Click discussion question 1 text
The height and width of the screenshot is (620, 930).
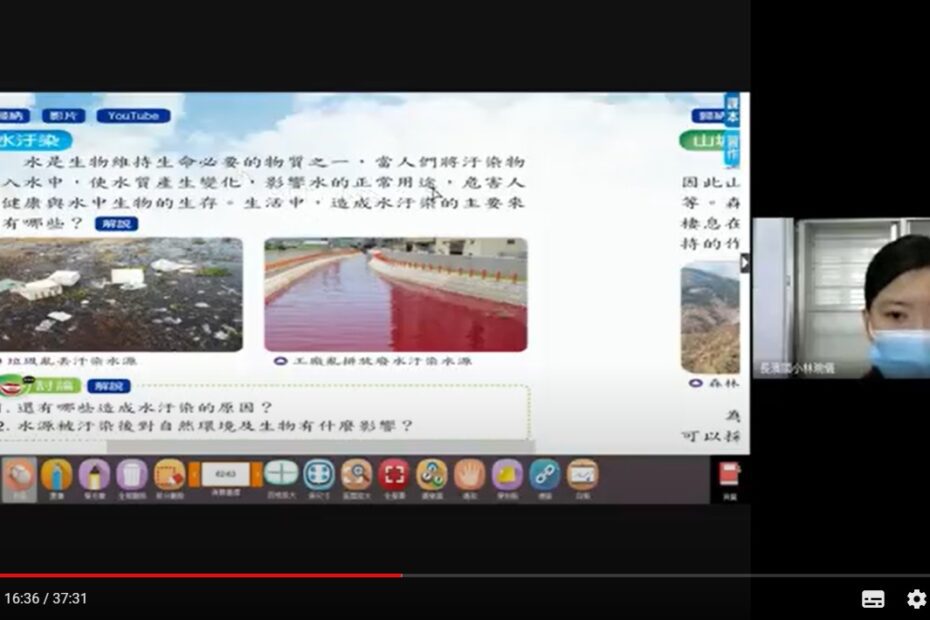pos(138,408)
